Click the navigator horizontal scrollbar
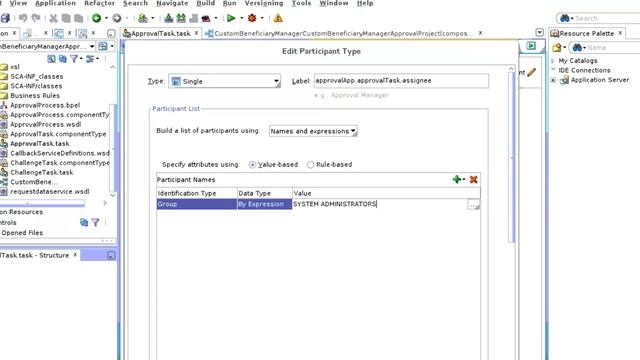The width and height of the screenshot is (640, 360). [42, 203]
